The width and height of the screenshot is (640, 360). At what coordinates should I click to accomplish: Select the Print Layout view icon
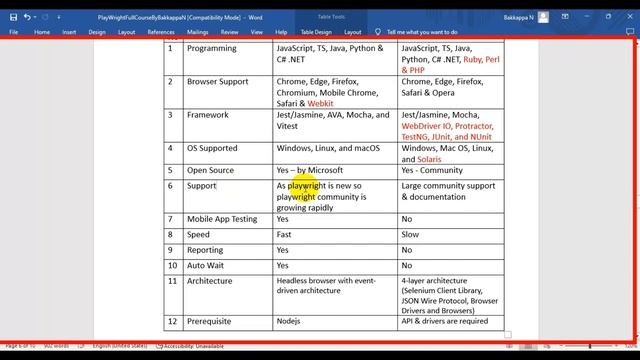pos(528,346)
